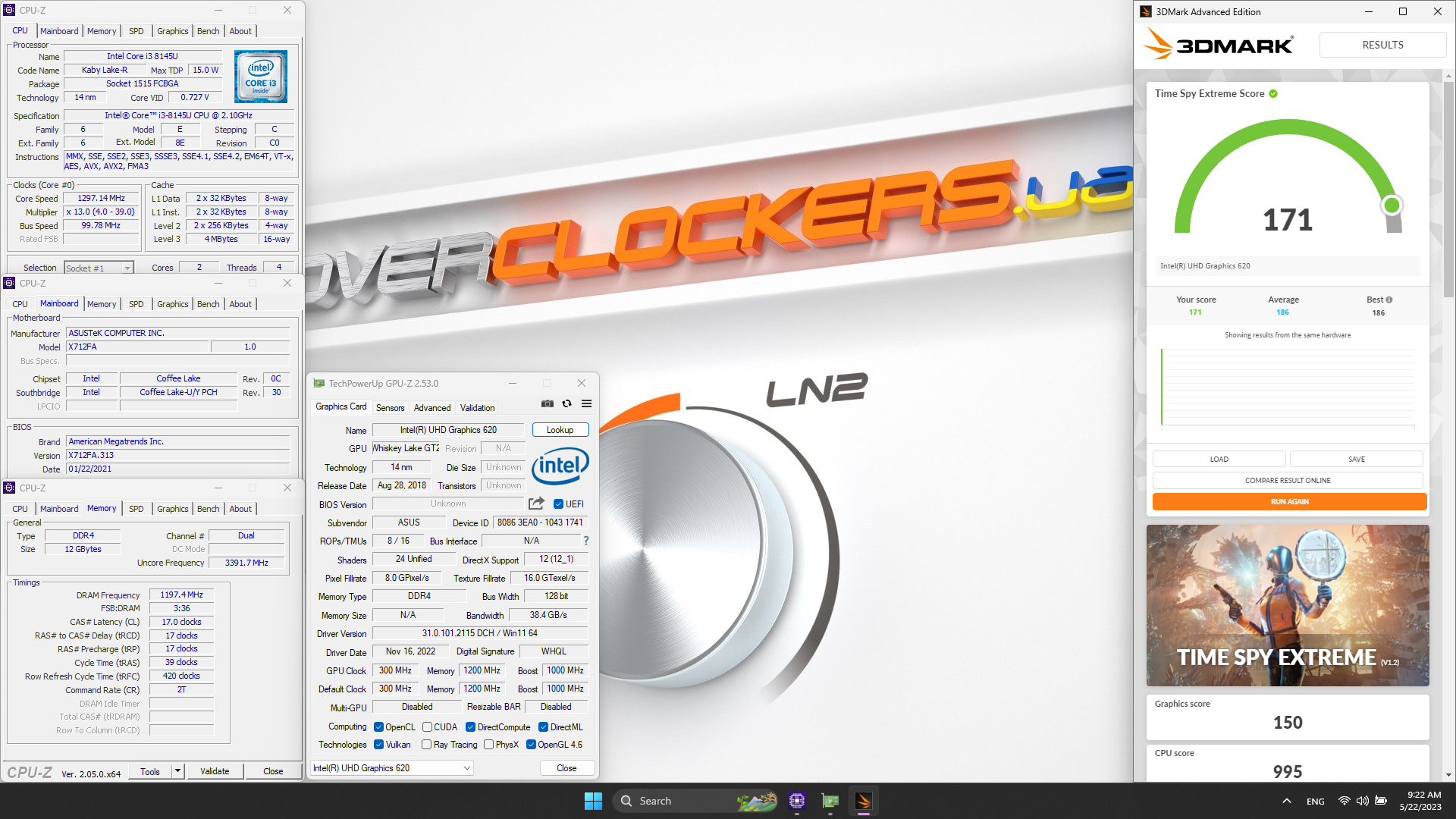The width and height of the screenshot is (1456, 819).
Task: Click the GPU-Z title bar icon
Action: click(x=319, y=384)
